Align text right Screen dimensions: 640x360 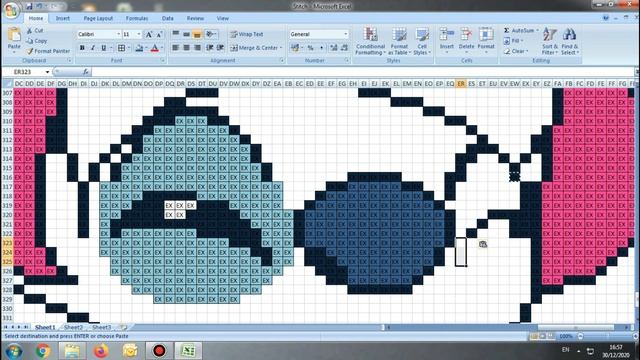click(197, 48)
